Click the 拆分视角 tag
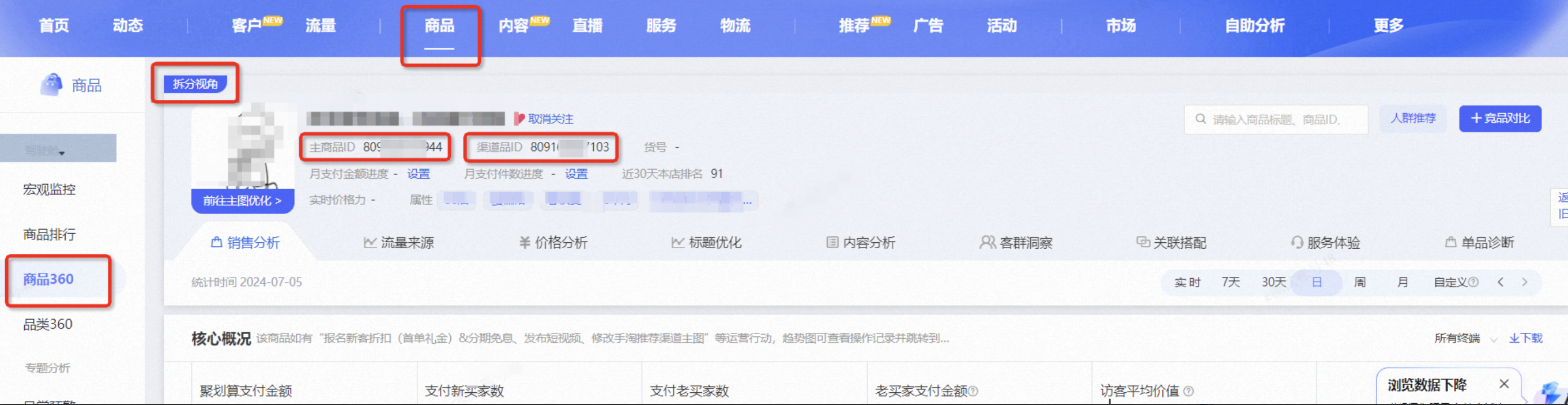 coord(195,84)
